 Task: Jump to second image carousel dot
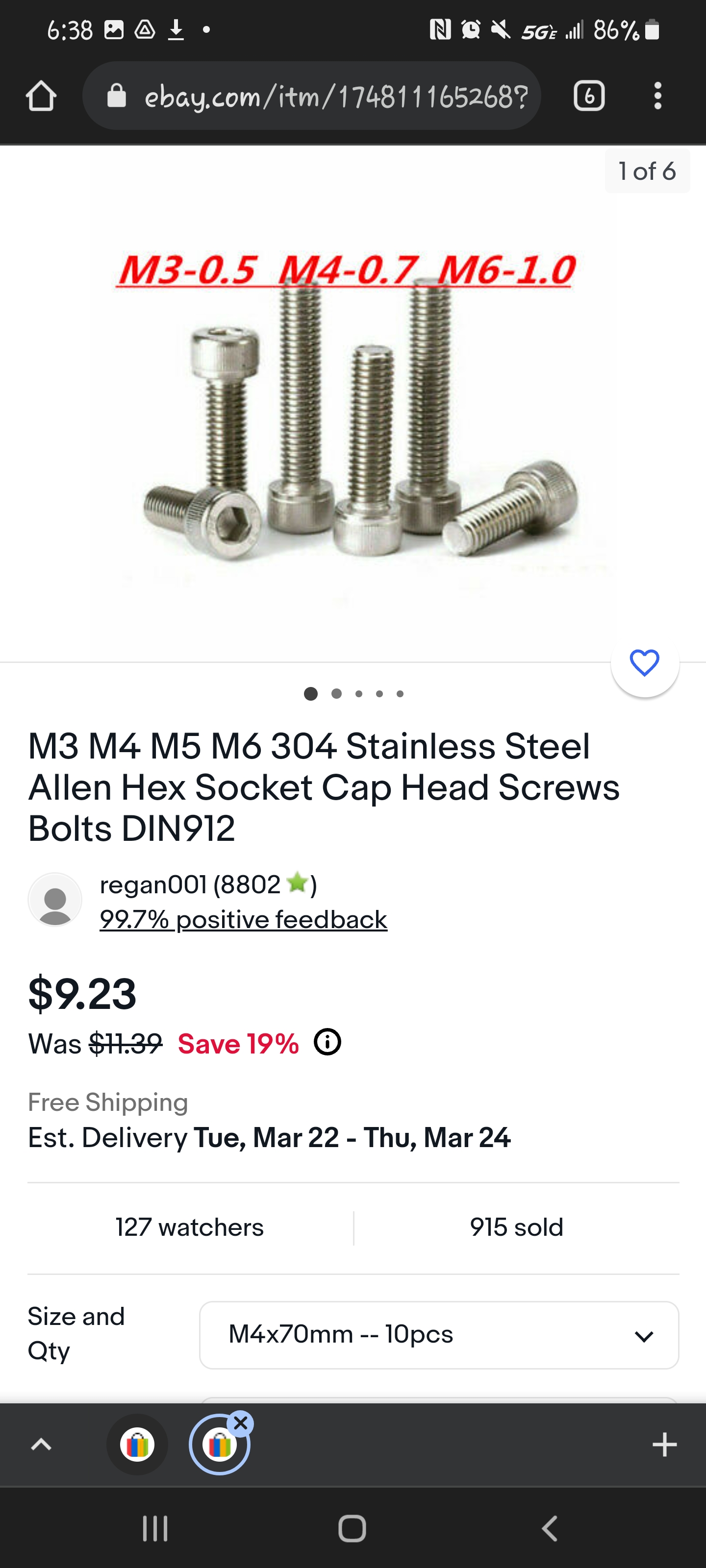336,694
